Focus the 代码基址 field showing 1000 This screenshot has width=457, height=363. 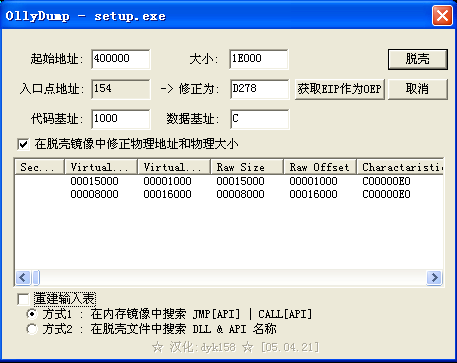tap(121, 119)
